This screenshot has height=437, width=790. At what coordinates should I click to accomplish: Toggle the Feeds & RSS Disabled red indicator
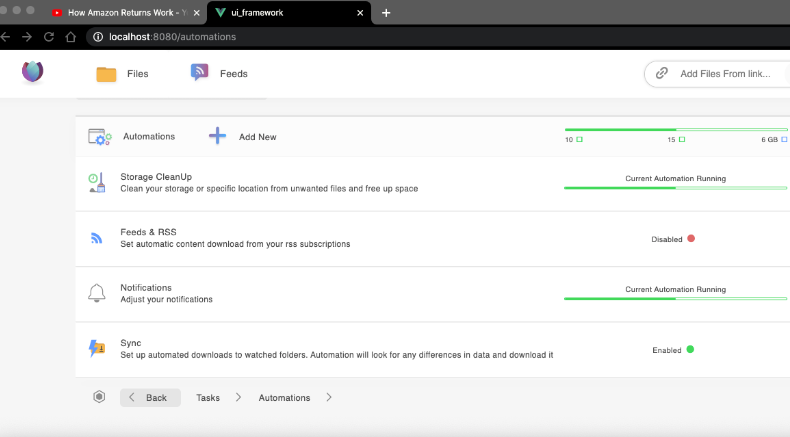(x=691, y=238)
